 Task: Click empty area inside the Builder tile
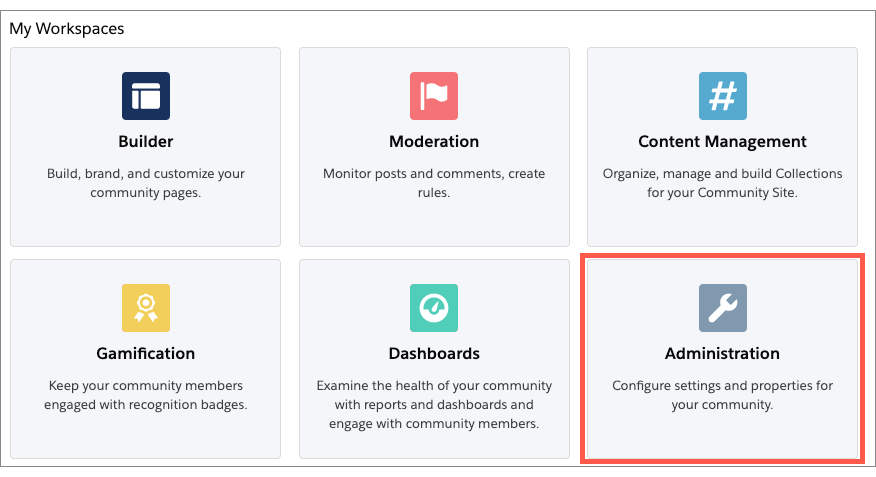pyautogui.click(x=146, y=223)
